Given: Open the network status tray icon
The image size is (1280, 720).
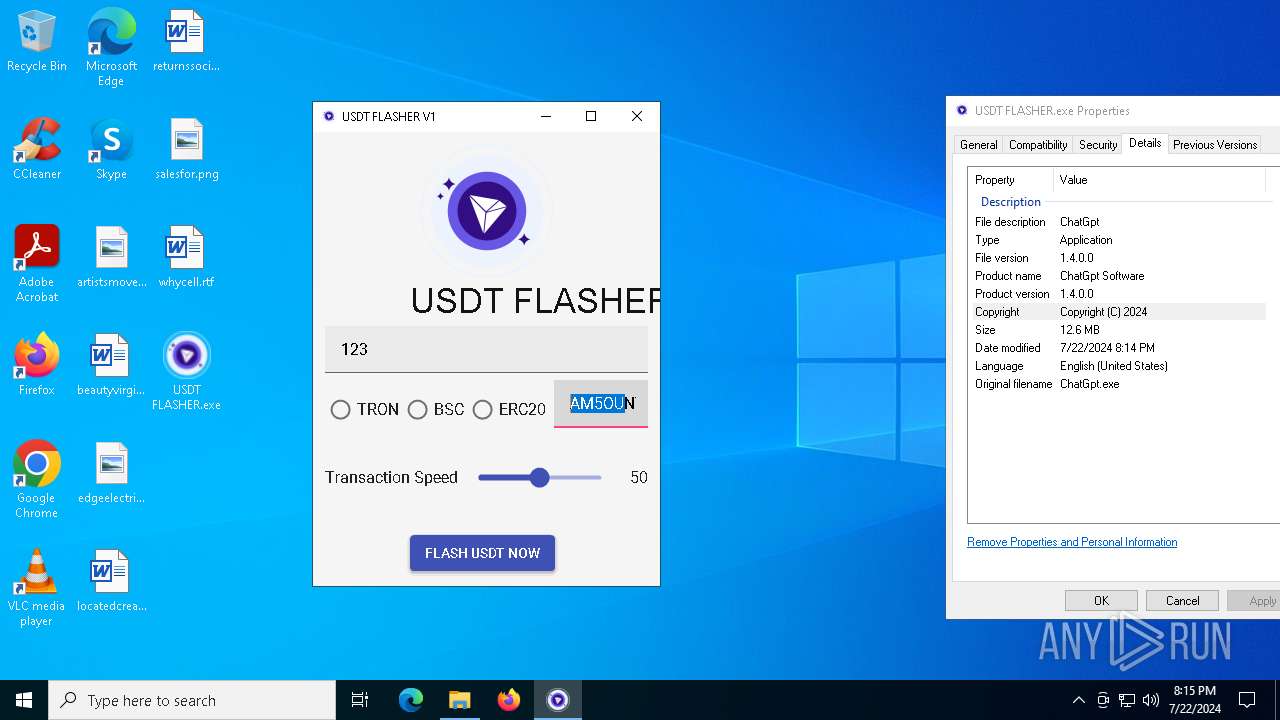Looking at the screenshot, I should point(1127,700).
